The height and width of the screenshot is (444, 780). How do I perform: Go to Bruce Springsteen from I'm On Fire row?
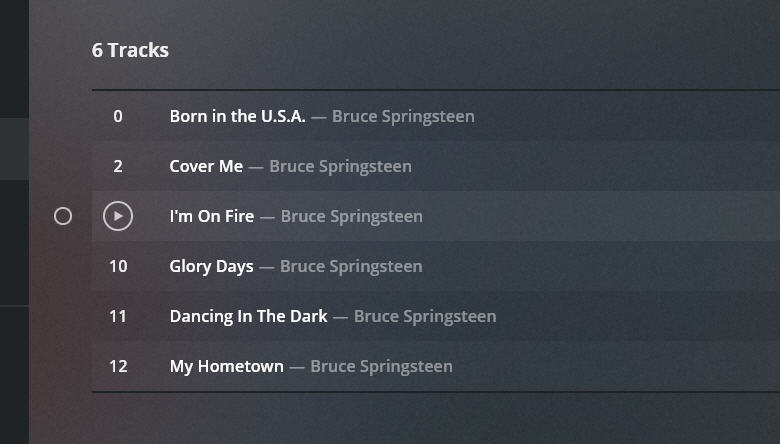click(x=351, y=216)
